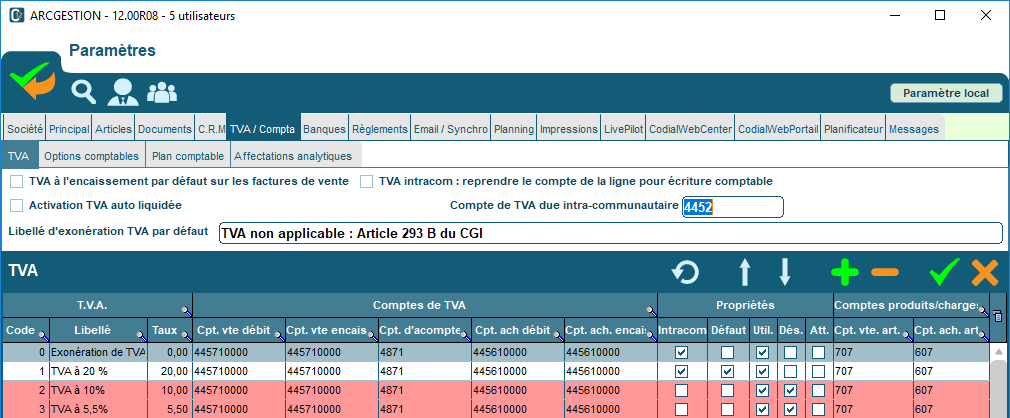Screen dimensions: 1010x418
Task: Cancel TVA edits with orange X
Action: 985,271
